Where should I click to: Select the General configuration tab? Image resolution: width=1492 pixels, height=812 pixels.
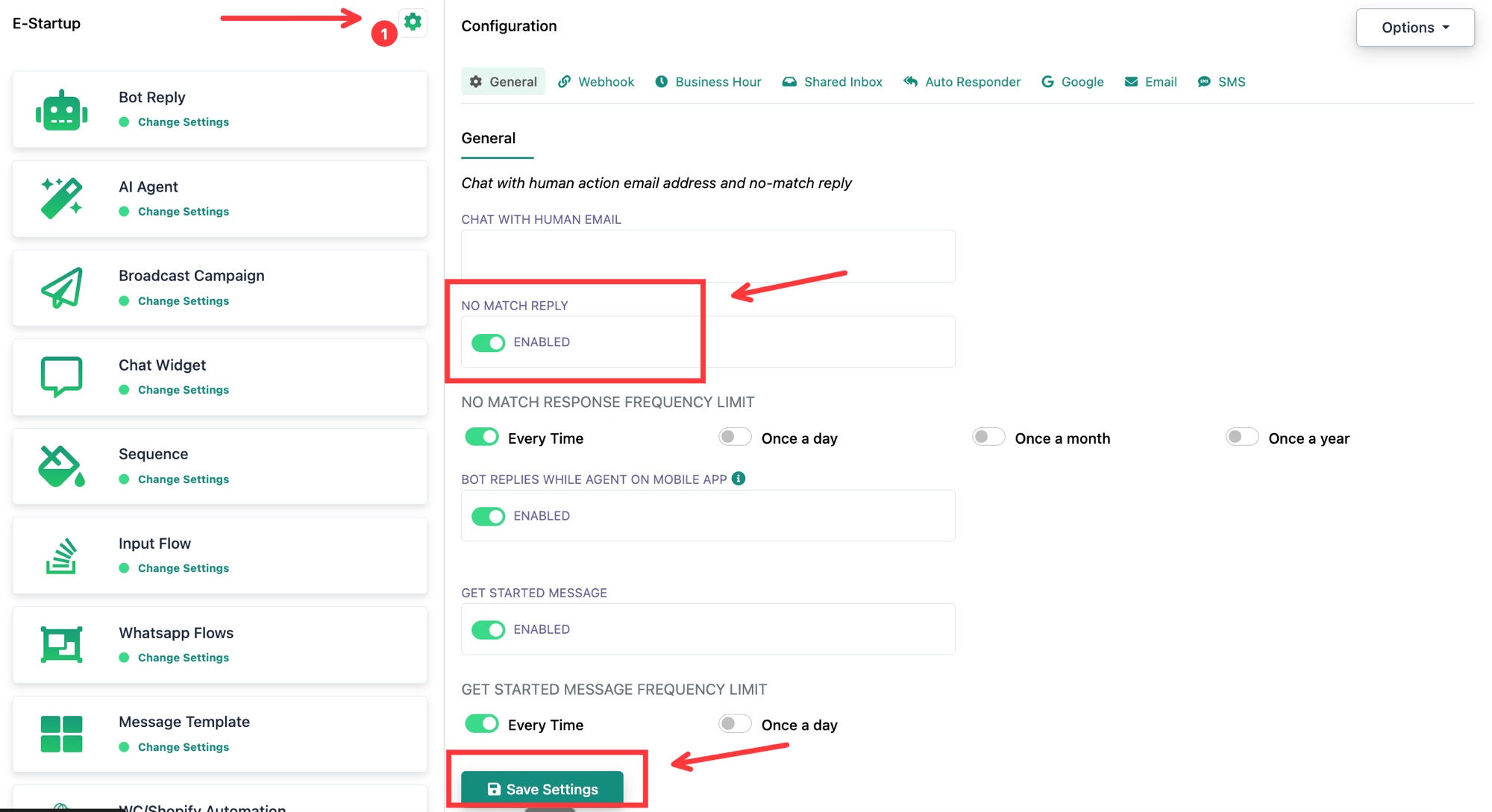click(503, 81)
